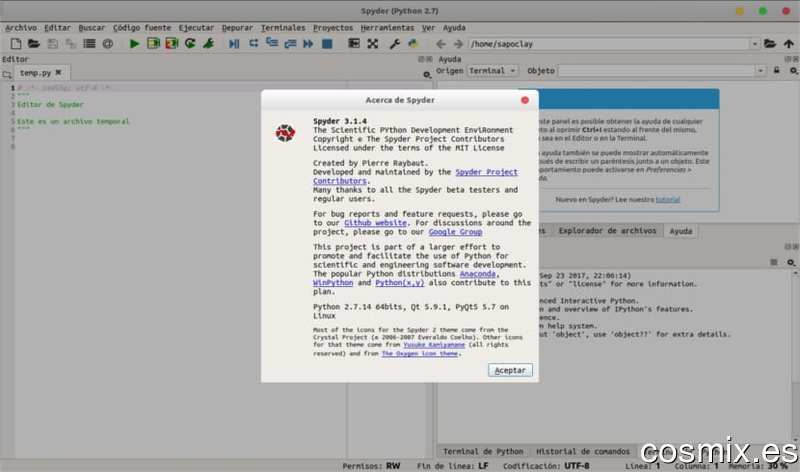The image size is (800, 472).
Task: Click the editor file browse icon left of temp.py
Action: point(7,74)
